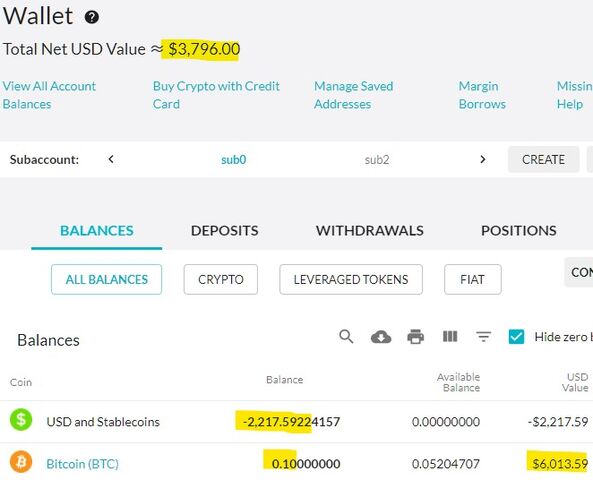This screenshot has width=593, height=480.
Task: Go to previous subaccount with left chevron
Action: (111, 159)
